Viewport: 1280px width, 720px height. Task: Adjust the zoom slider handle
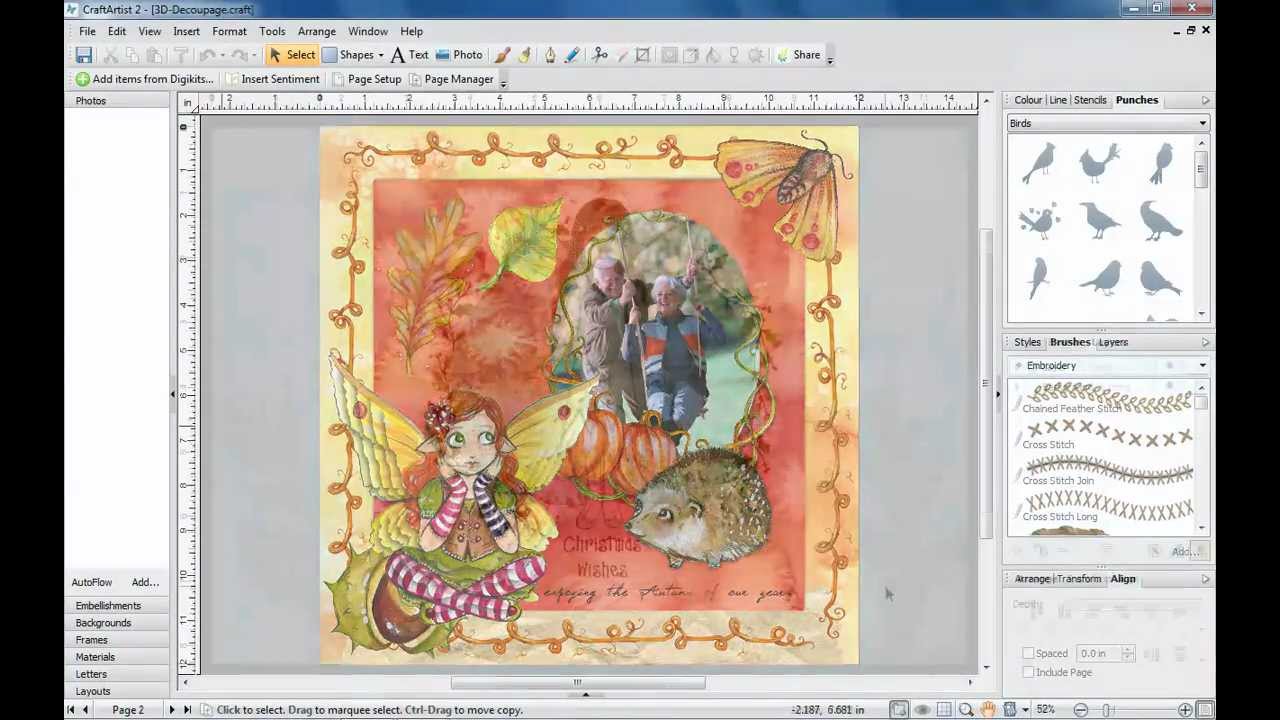(x=1106, y=710)
